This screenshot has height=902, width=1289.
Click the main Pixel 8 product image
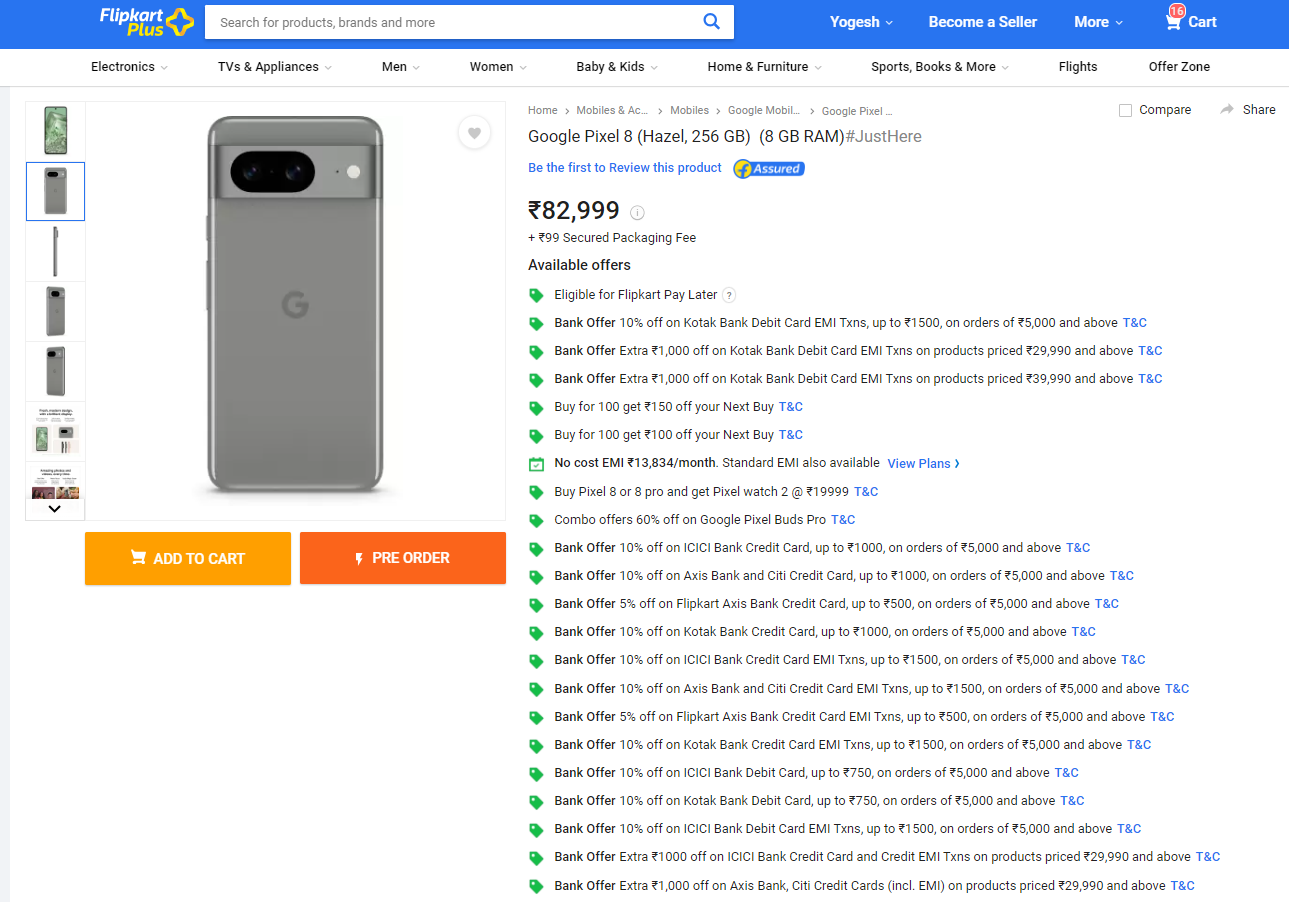click(295, 305)
